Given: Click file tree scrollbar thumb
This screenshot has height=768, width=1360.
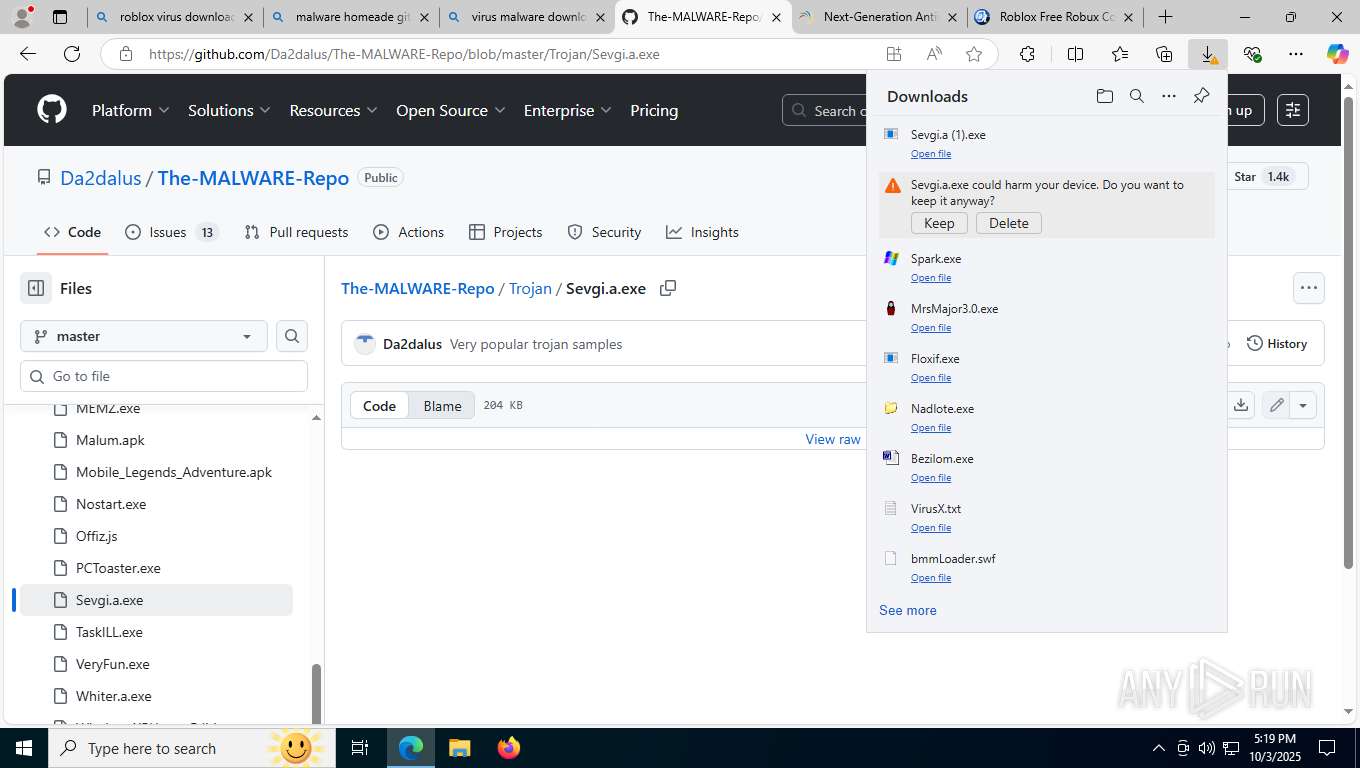Looking at the screenshot, I should (x=316, y=692).
